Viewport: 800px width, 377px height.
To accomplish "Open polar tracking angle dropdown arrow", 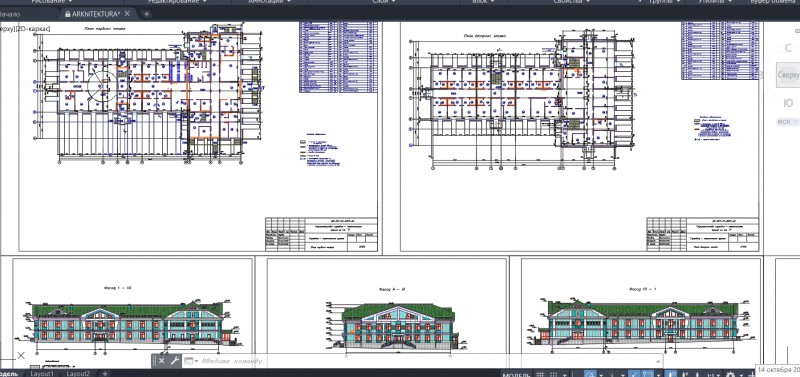I will (x=601, y=374).
